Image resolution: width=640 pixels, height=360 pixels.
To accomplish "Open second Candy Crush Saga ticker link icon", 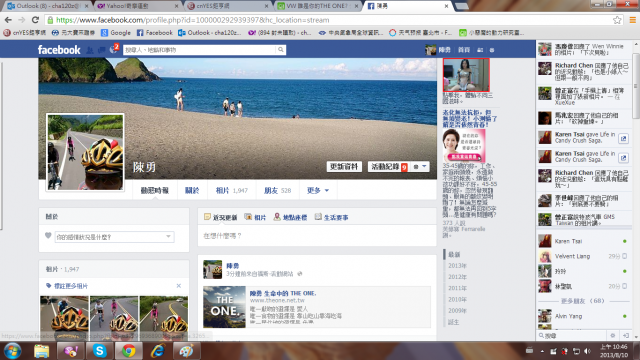I will click(x=623, y=158).
